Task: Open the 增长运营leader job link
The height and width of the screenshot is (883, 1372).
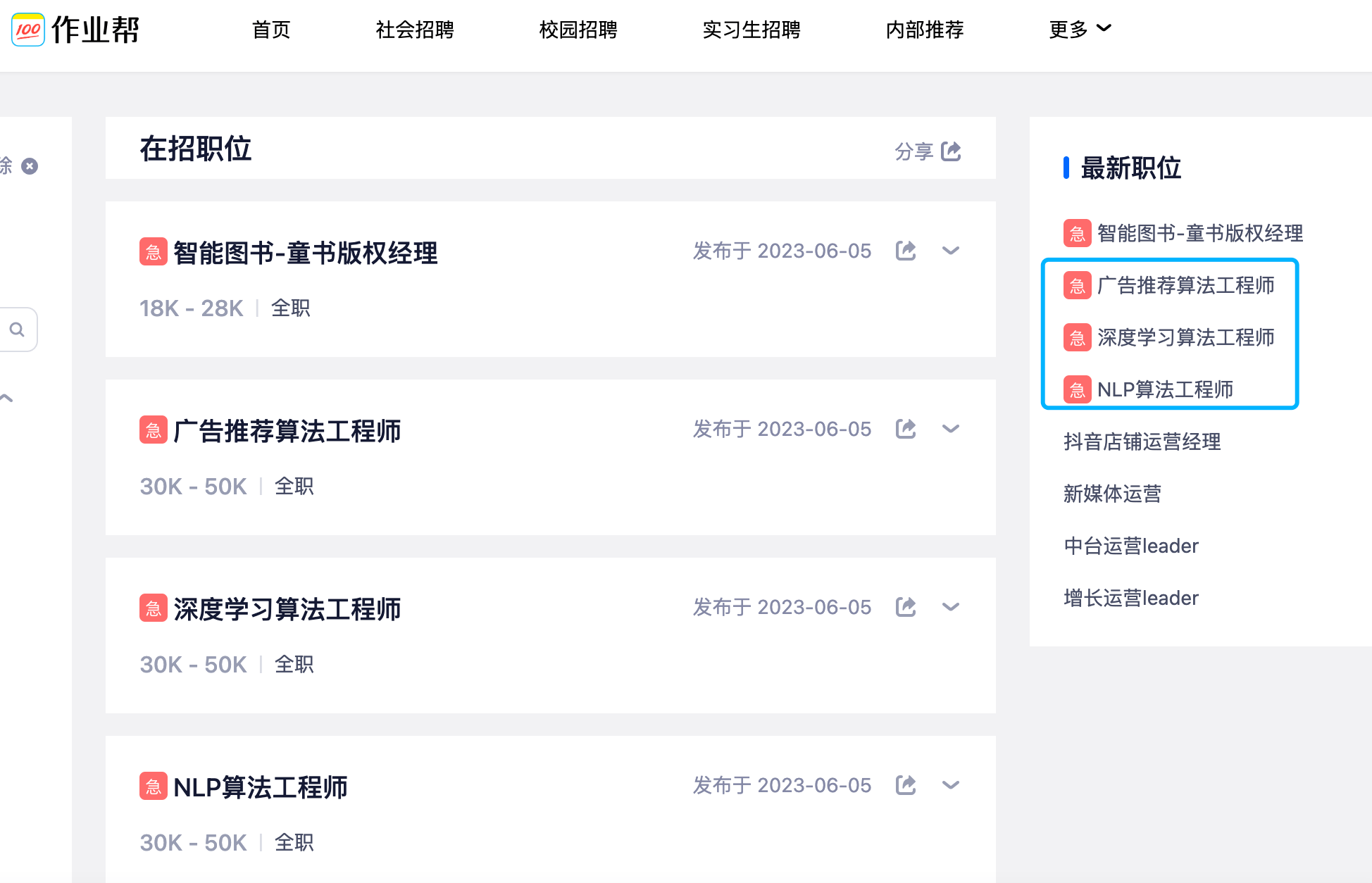Action: (1131, 597)
